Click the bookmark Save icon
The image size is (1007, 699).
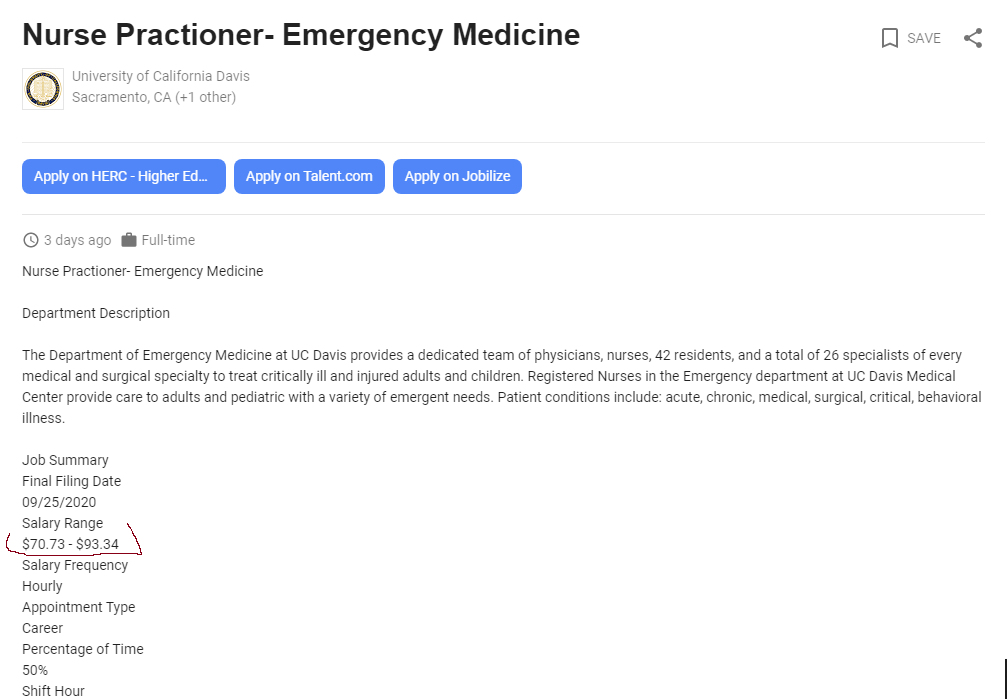[889, 38]
